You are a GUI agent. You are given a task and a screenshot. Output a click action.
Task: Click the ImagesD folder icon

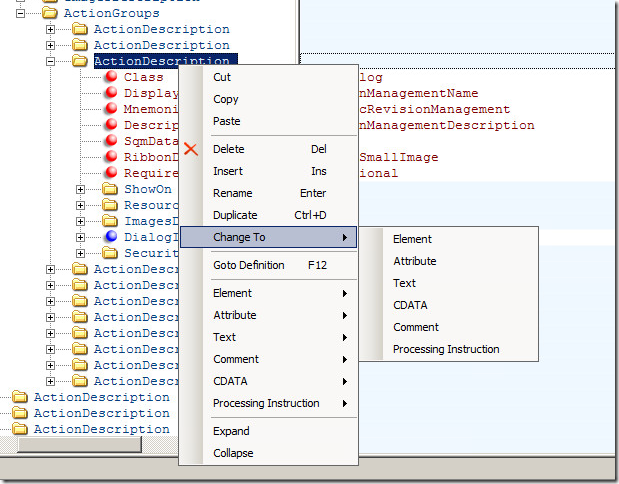pyautogui.click(x=111, y=221)
